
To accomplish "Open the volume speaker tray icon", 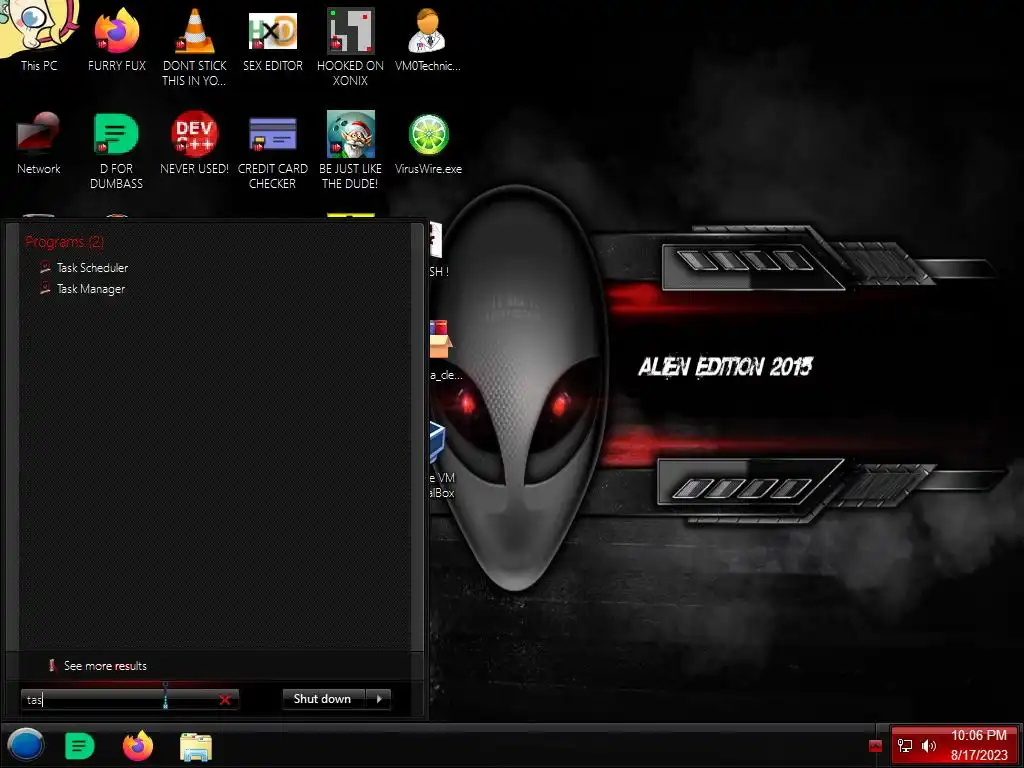I will click(929, 745).
